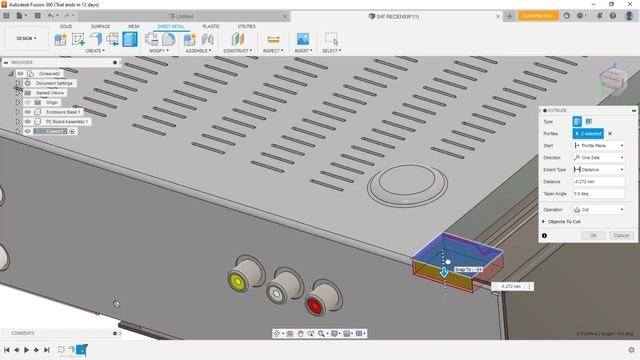The height and width of the screenshot is (360, 640).
Task: Click OK in the Extrude dialog
Action: point(593,236)
